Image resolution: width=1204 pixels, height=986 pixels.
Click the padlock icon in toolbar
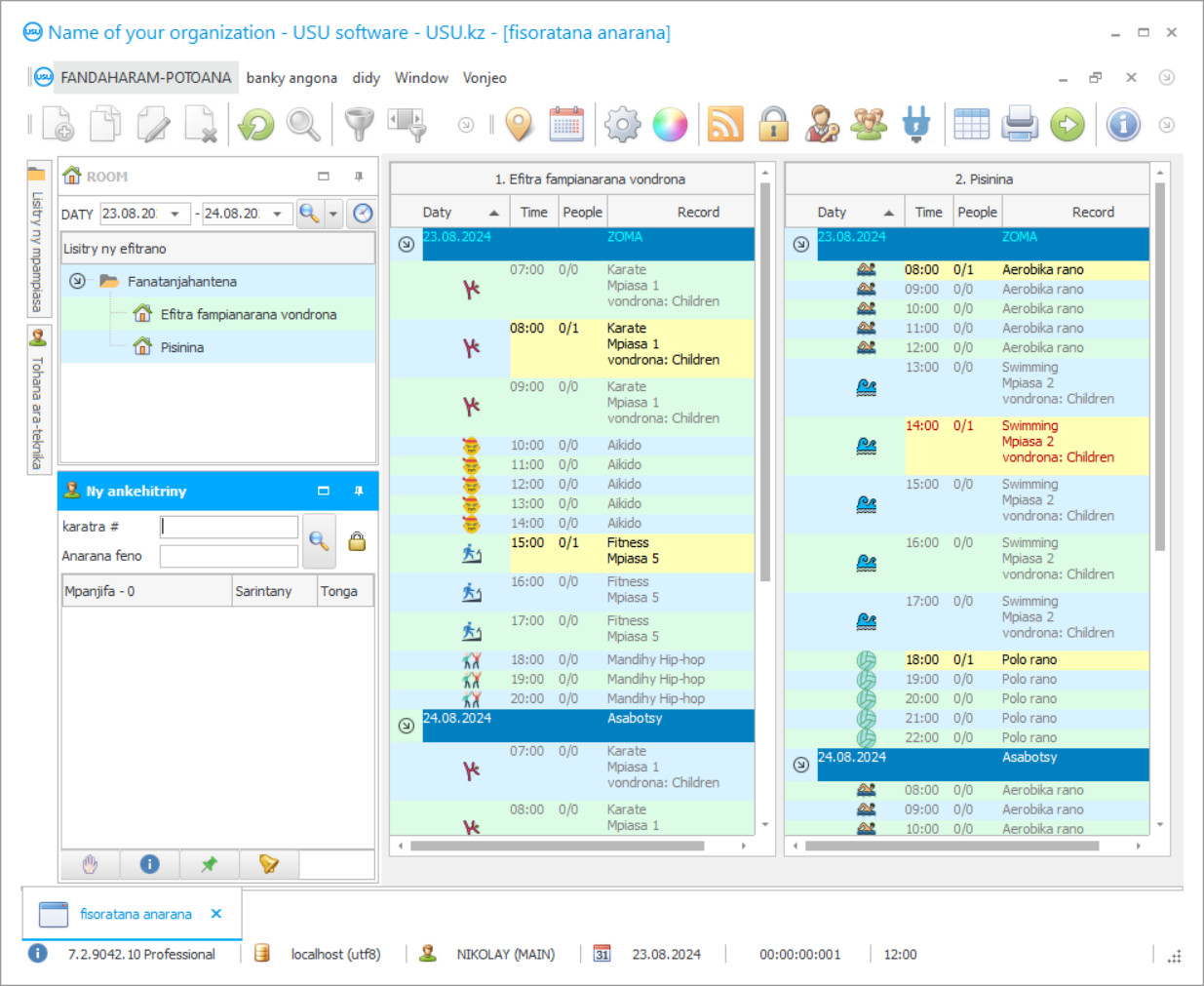774,125
